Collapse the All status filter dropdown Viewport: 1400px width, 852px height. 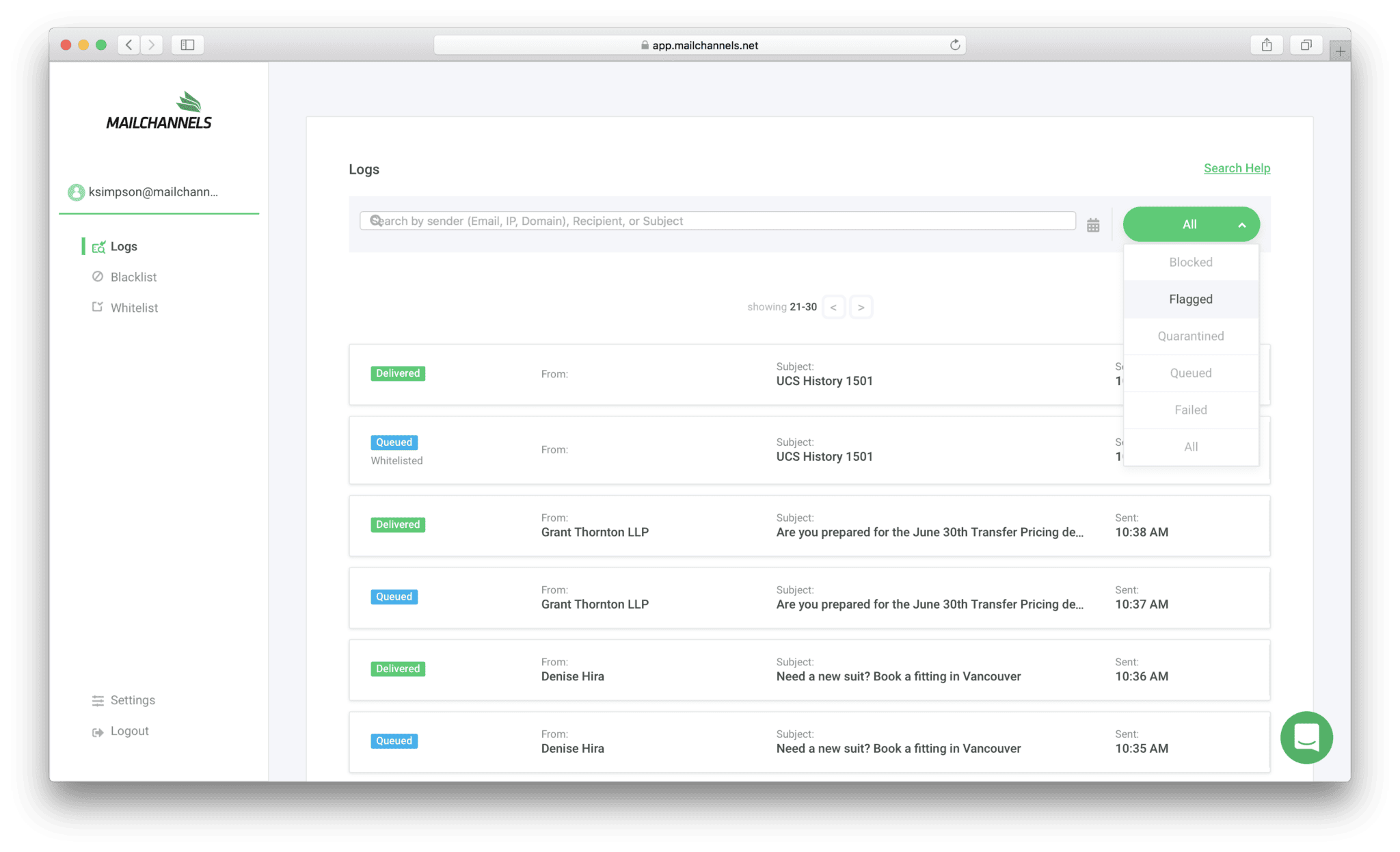(x=1190, y=224)
